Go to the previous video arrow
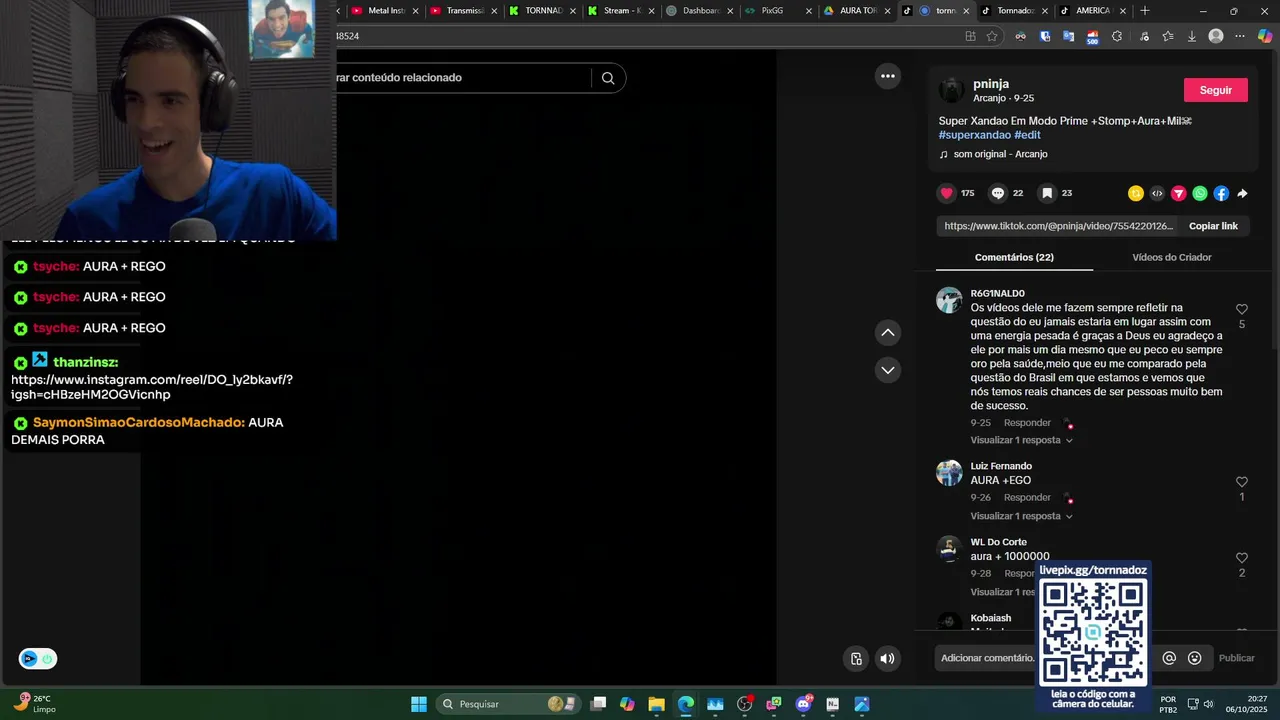Viewport: 1280px width, 720px height. point(887,332)
